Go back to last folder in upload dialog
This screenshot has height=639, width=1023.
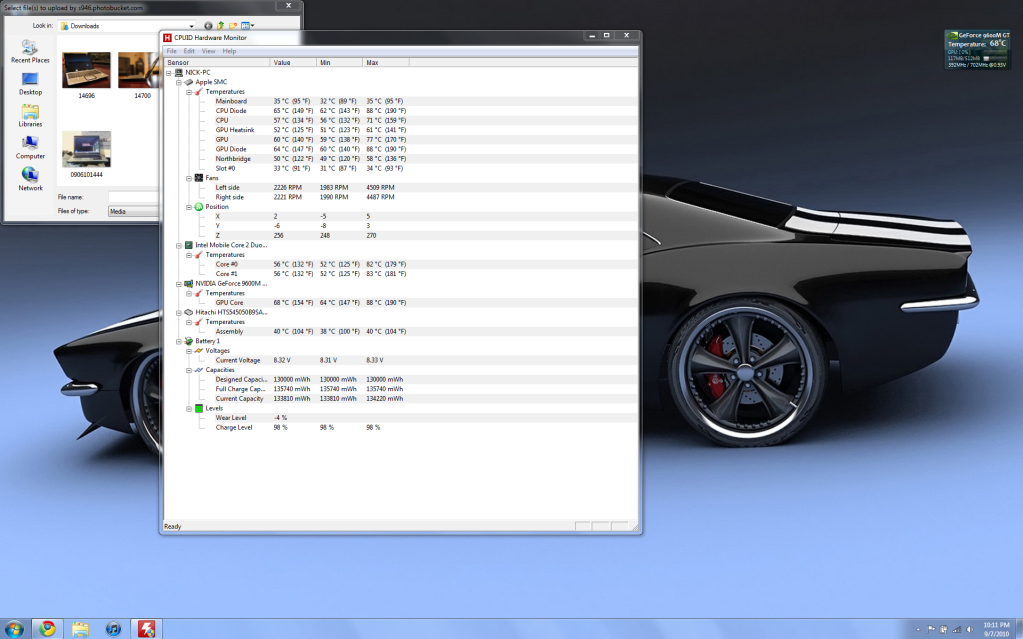point(208,26)
